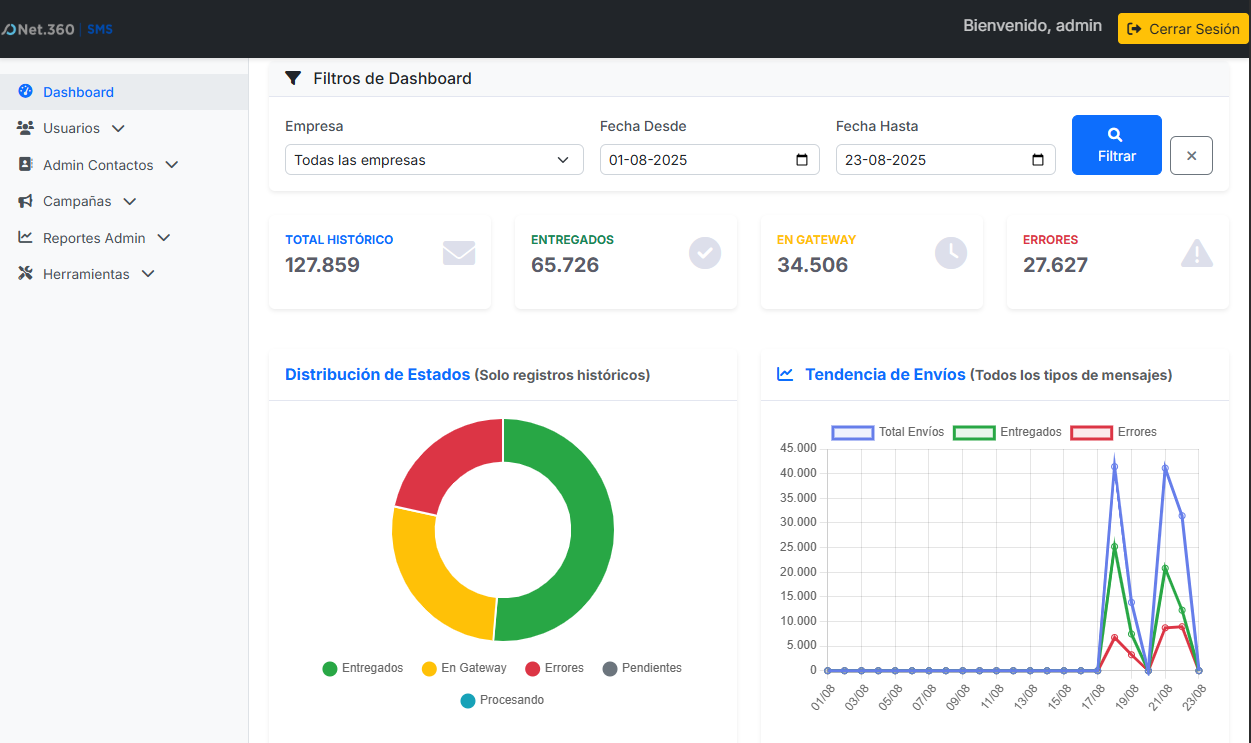The height and width of the screenshot is (743, 1251).
Task: Toggle Total Envíos series in chart legend
Action: click(x=852, y=432)
